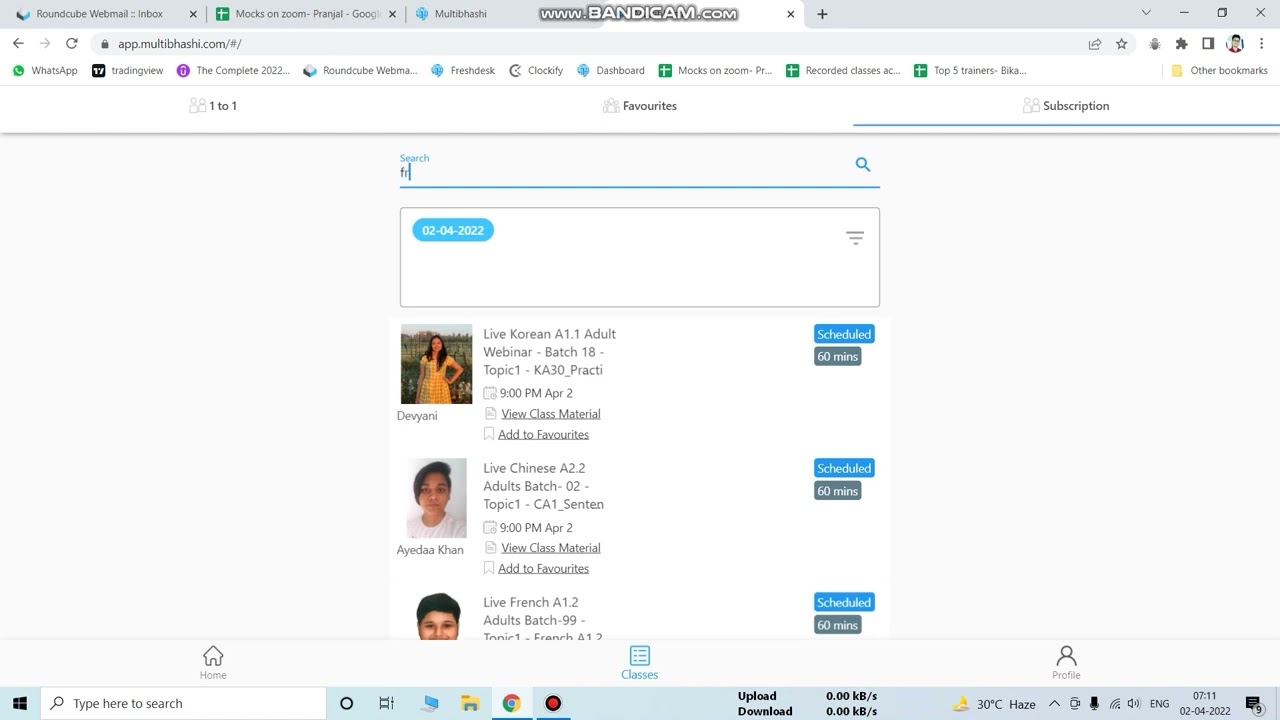Open Task View on taskbar
The height and width of the screenshot is (720, 1280).
pos(386,703)
